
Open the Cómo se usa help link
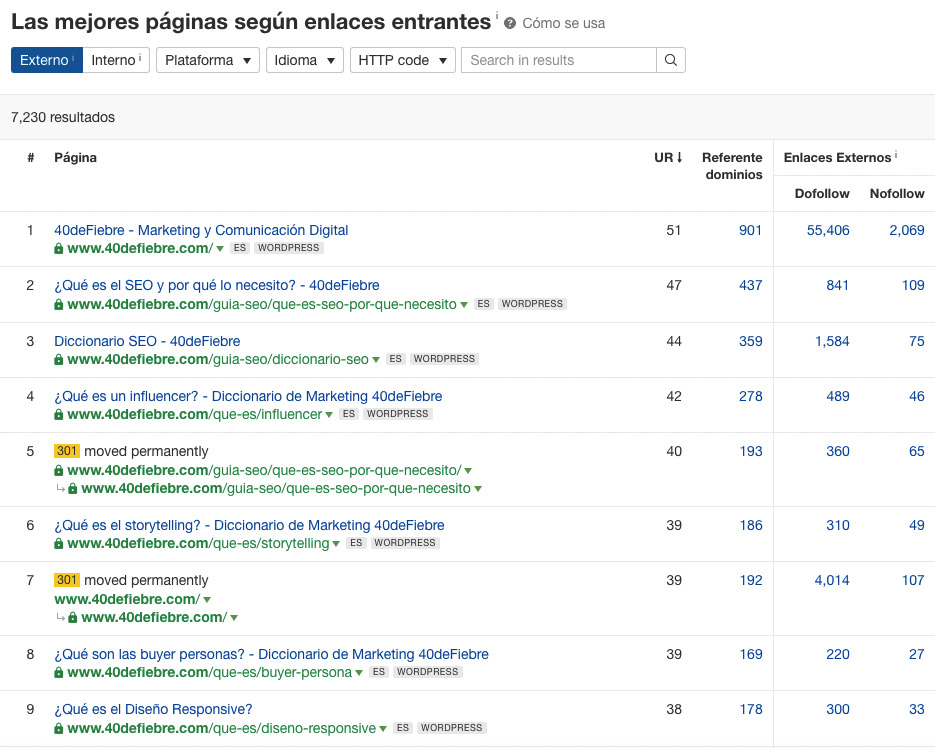point(563,23)
